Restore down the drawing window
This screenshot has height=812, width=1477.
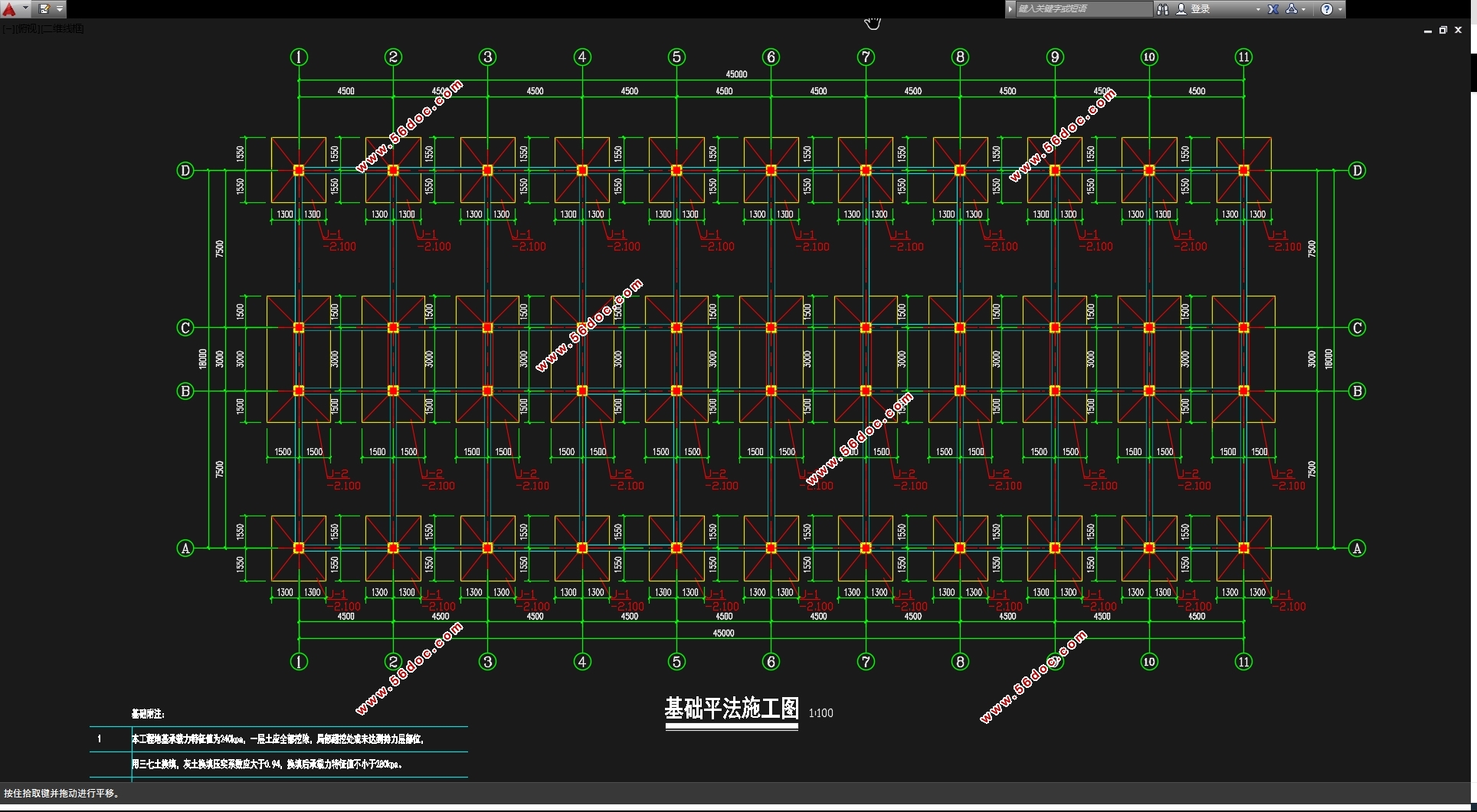coord(1443,30)
